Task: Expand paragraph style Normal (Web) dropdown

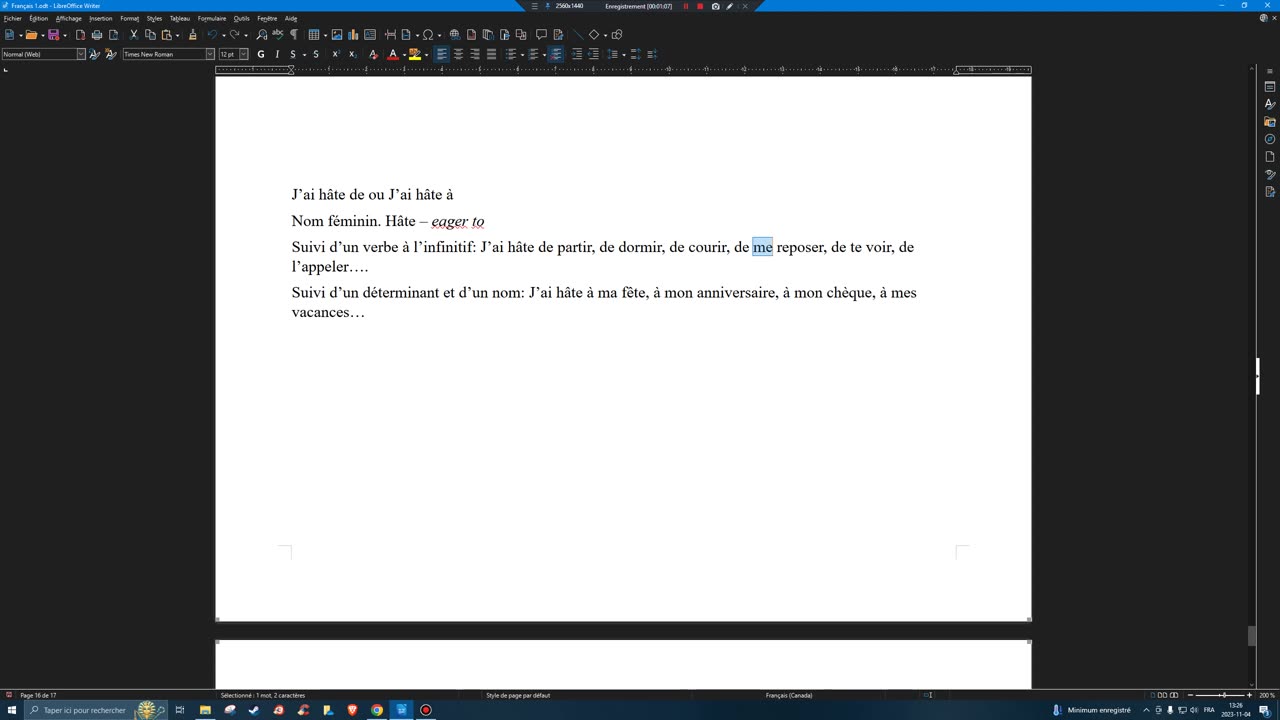Action: click(81, 54)
